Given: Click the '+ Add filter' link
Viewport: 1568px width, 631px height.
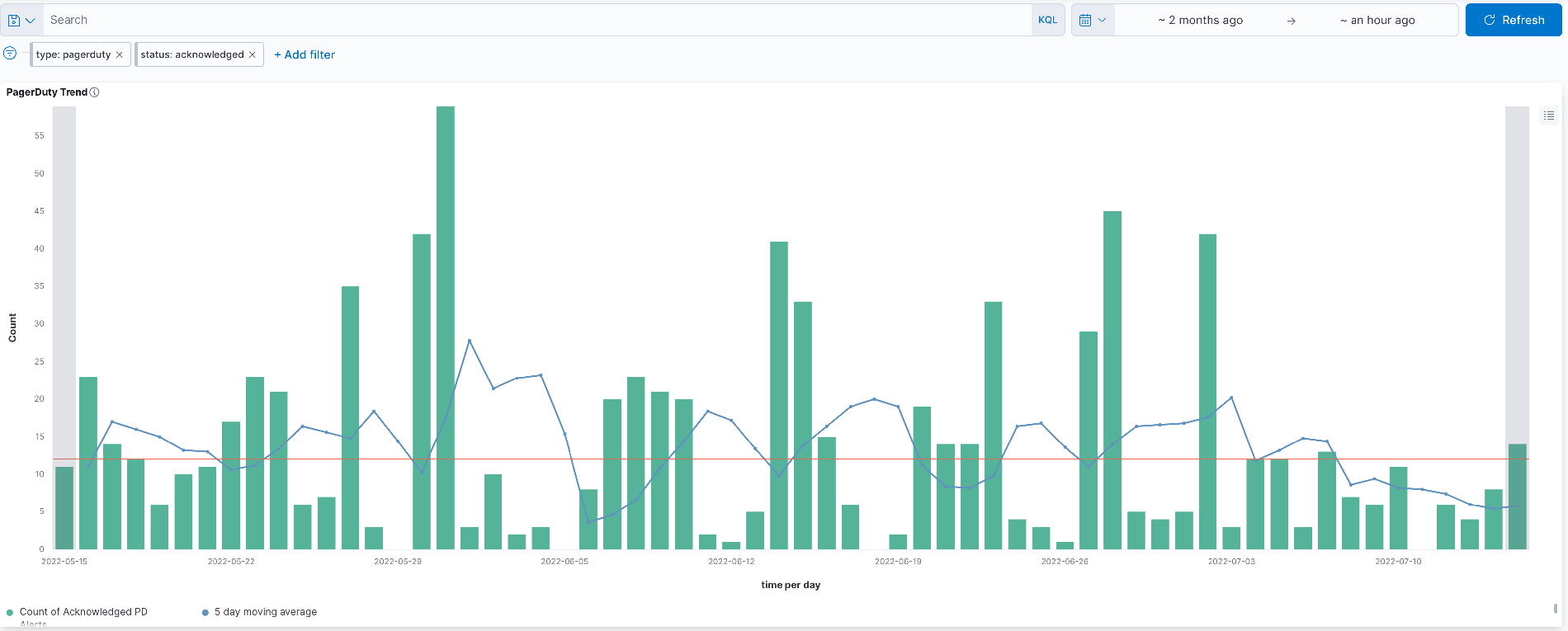Looking at the screenshot, I should (x=305, y=54).
